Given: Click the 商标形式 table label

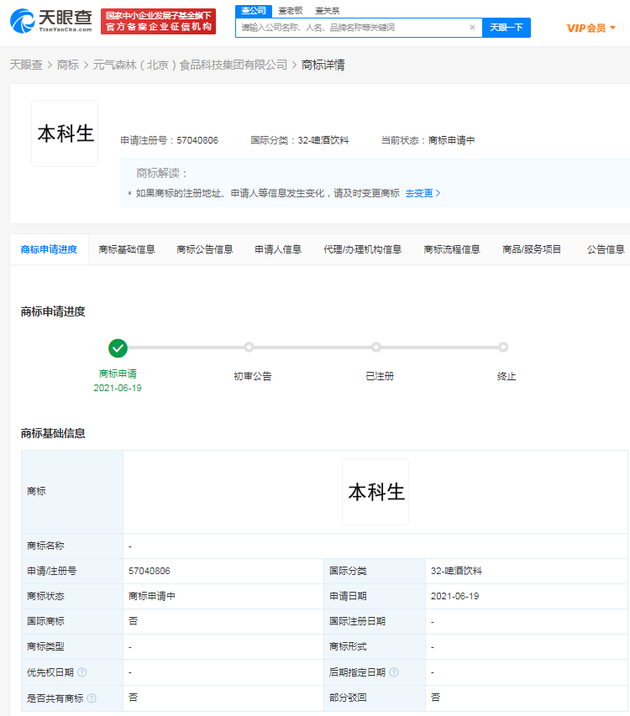Looking at the screenshot, I should 348,647.
